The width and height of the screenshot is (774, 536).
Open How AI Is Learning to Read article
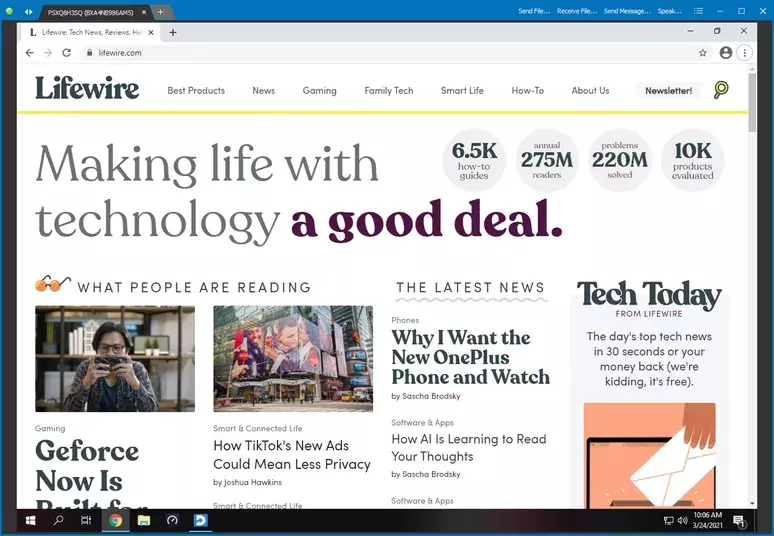point(469,448)
